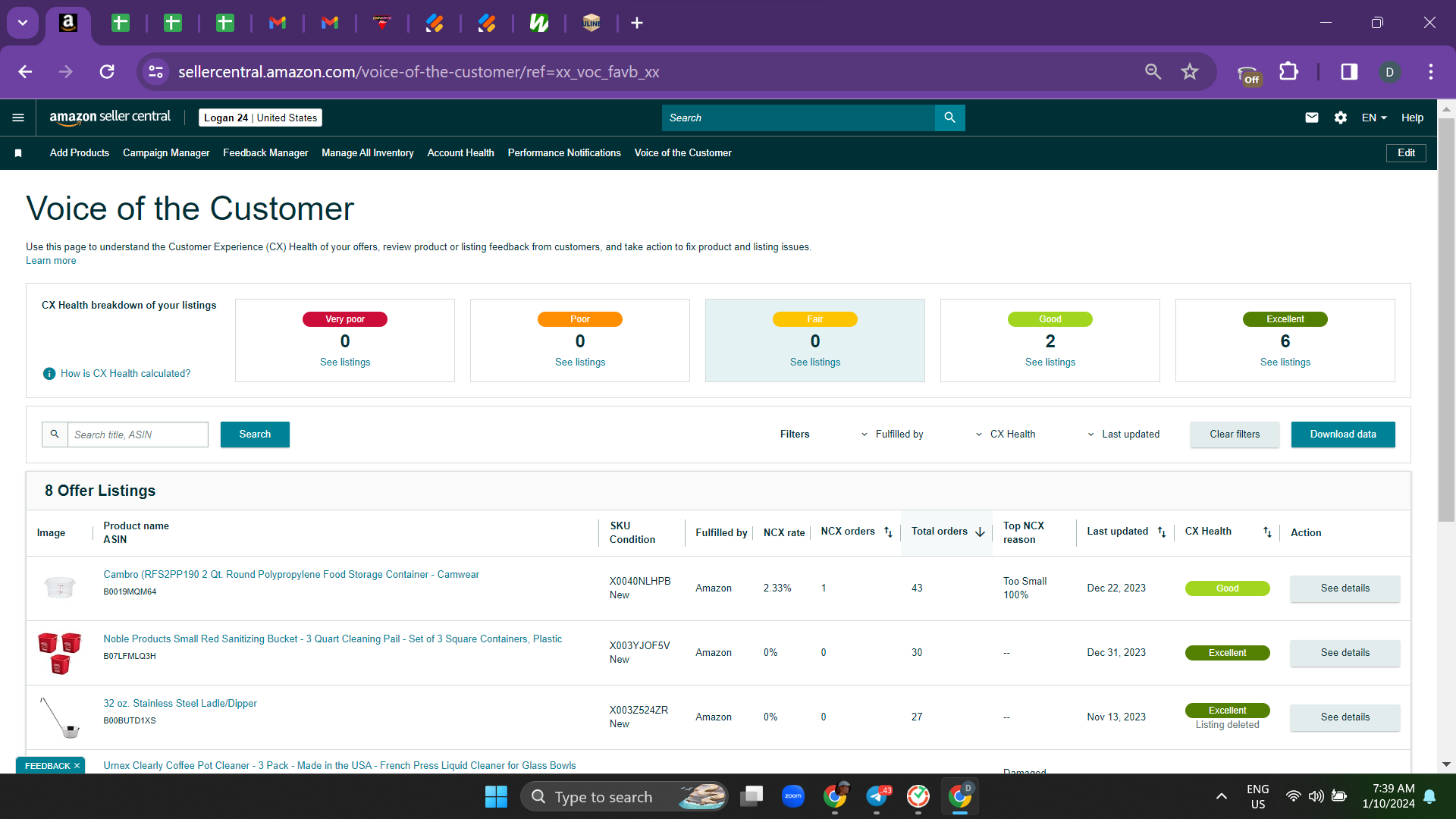Viewport: 1456px width, 819px height.
Task: Click See details for Stainless Steel Ladle
Action: point(1345,717)
